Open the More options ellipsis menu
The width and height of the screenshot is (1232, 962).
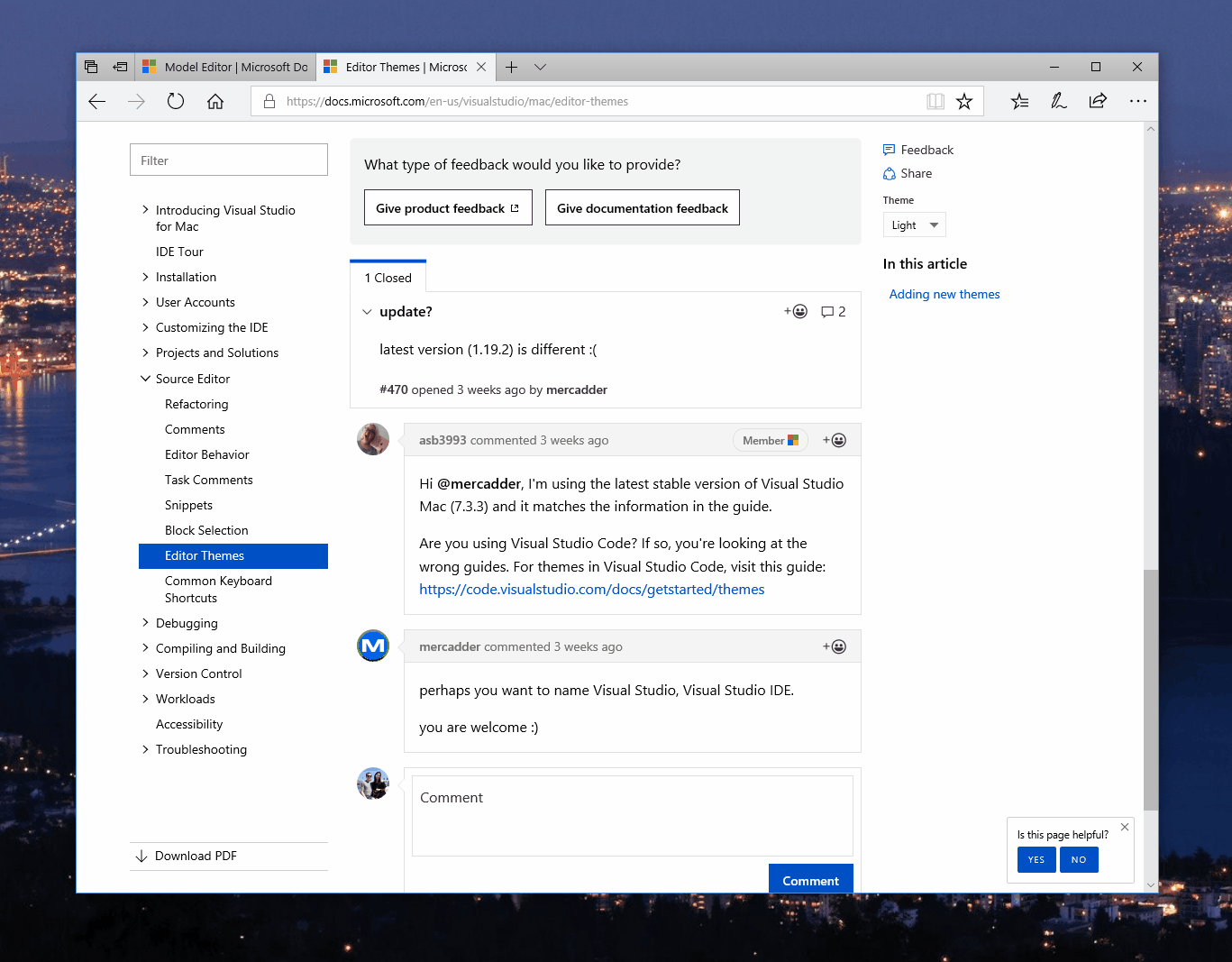[1137, 101]
